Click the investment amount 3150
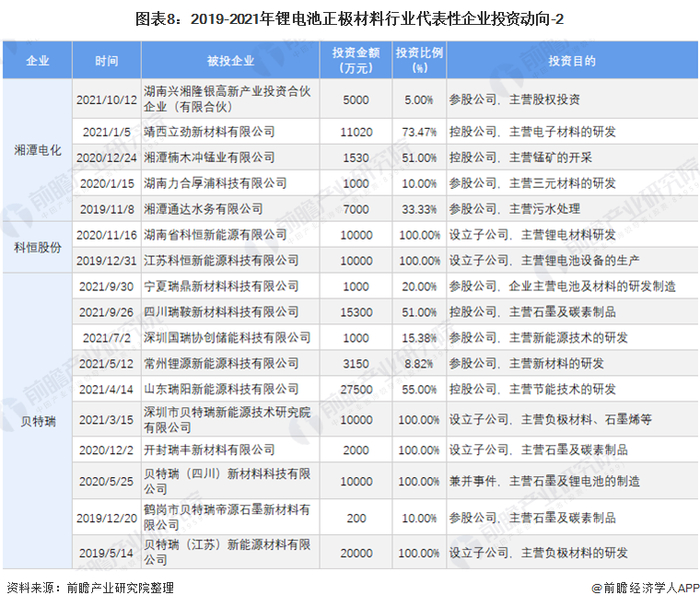This screenshot has width=700, height=607. click(x=356, y=364)
